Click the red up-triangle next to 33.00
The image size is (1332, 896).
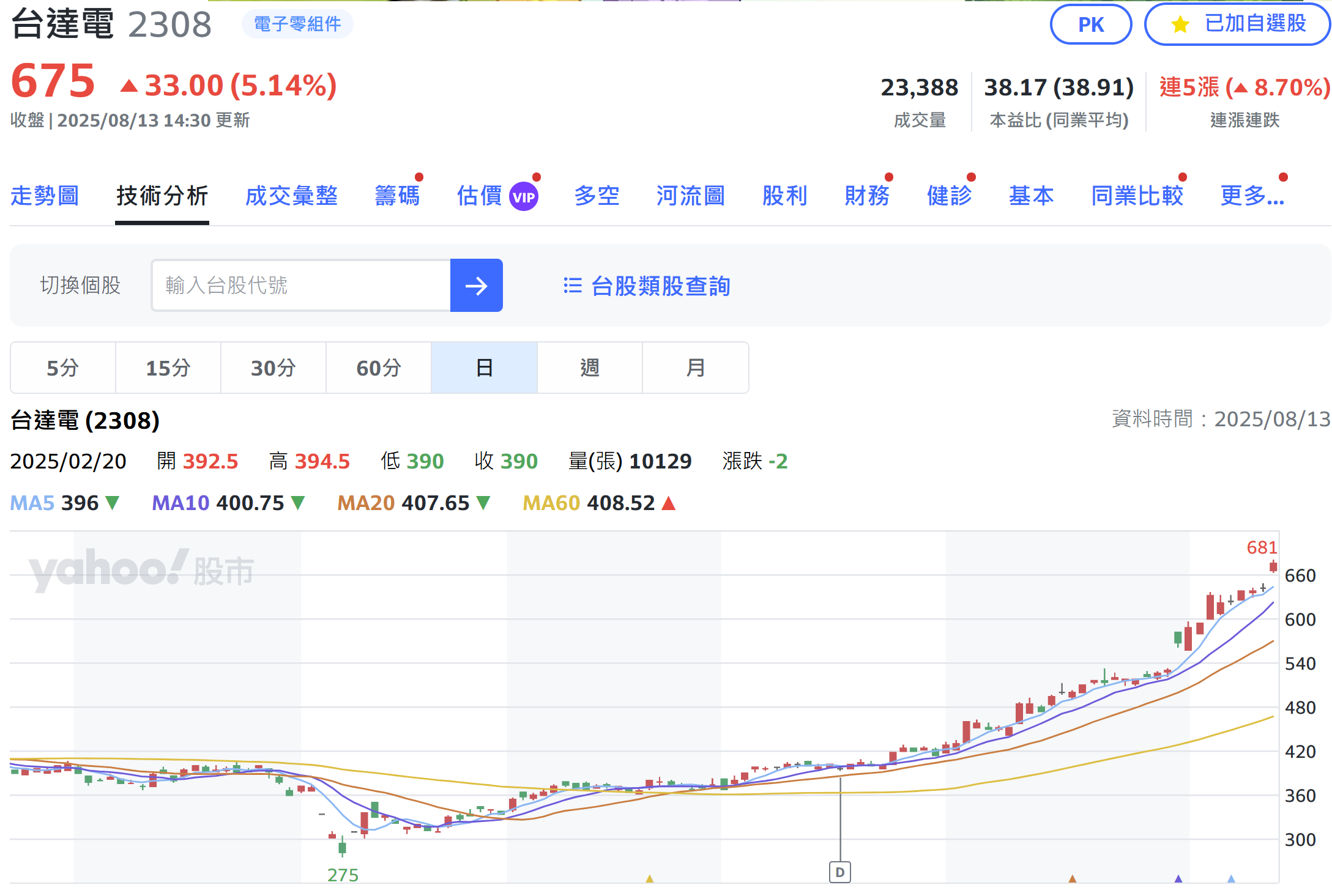coord(128,86)
